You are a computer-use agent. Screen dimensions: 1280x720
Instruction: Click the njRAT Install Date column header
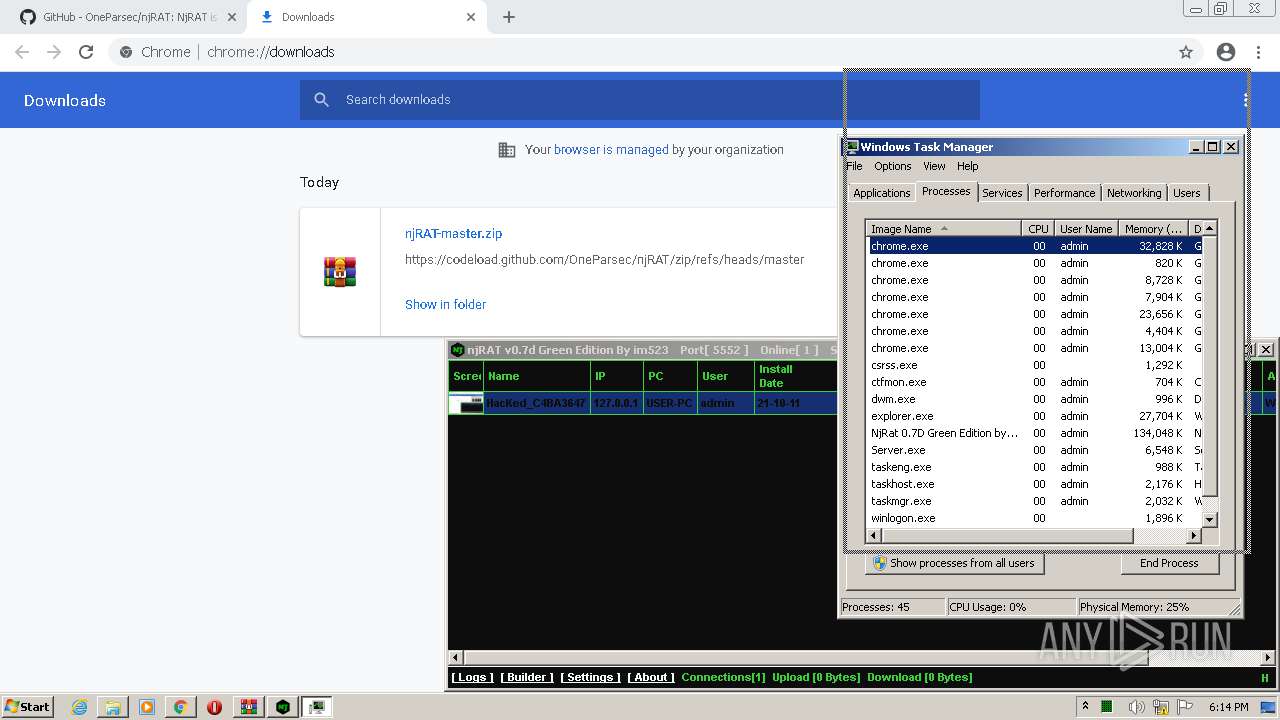[795, 376]
